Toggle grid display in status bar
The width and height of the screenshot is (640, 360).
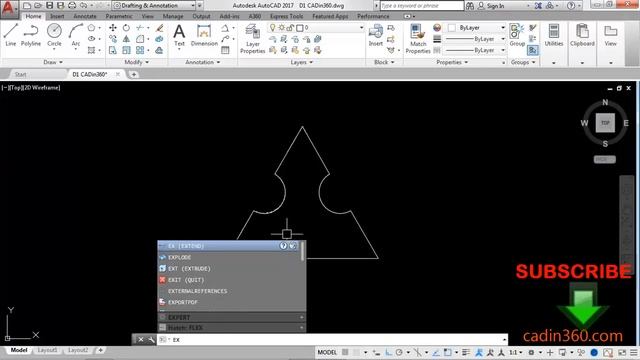(345, 352)
